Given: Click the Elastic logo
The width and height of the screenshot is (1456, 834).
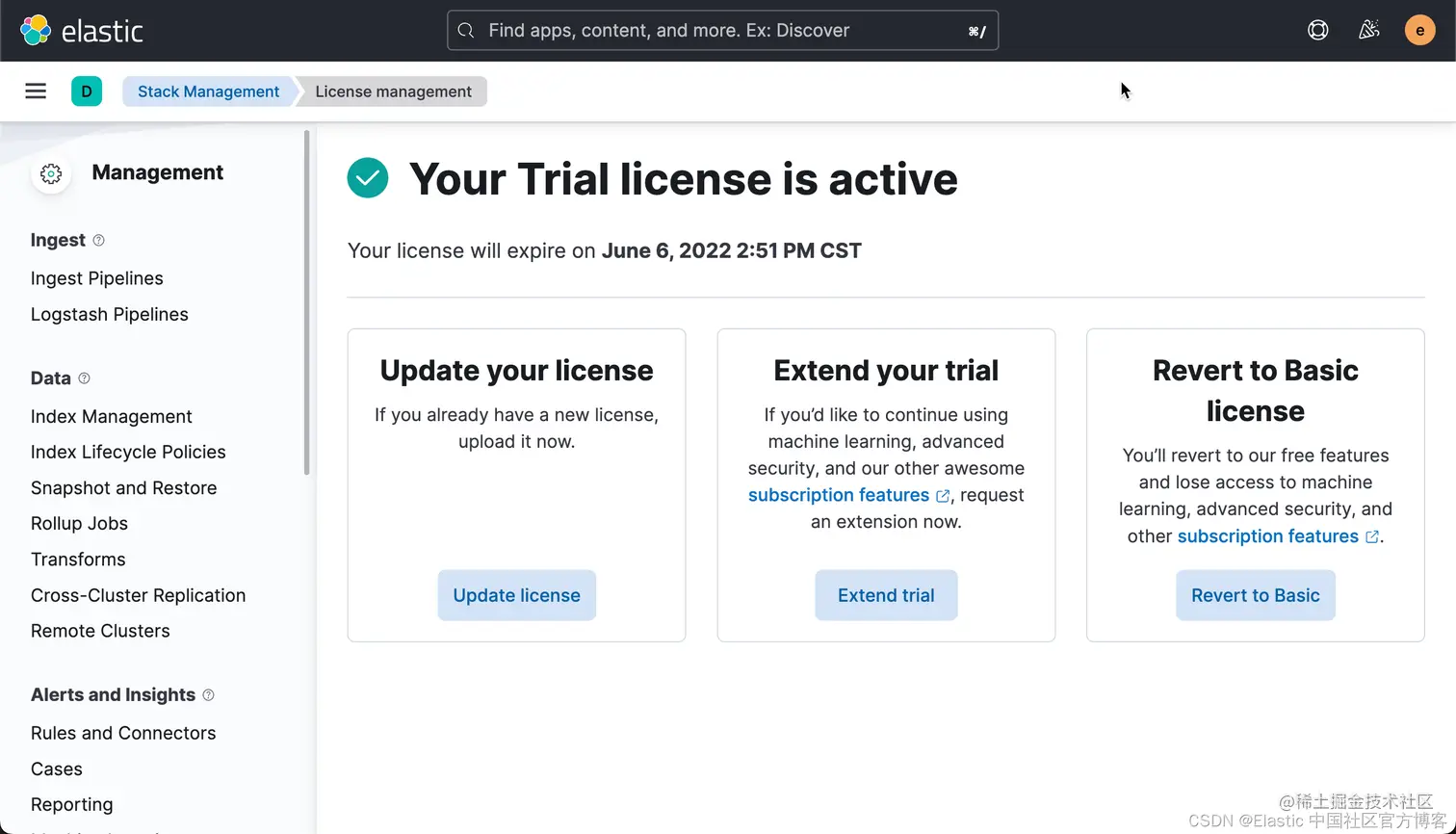Looking at the screenshot, I should tap(82, 31).
